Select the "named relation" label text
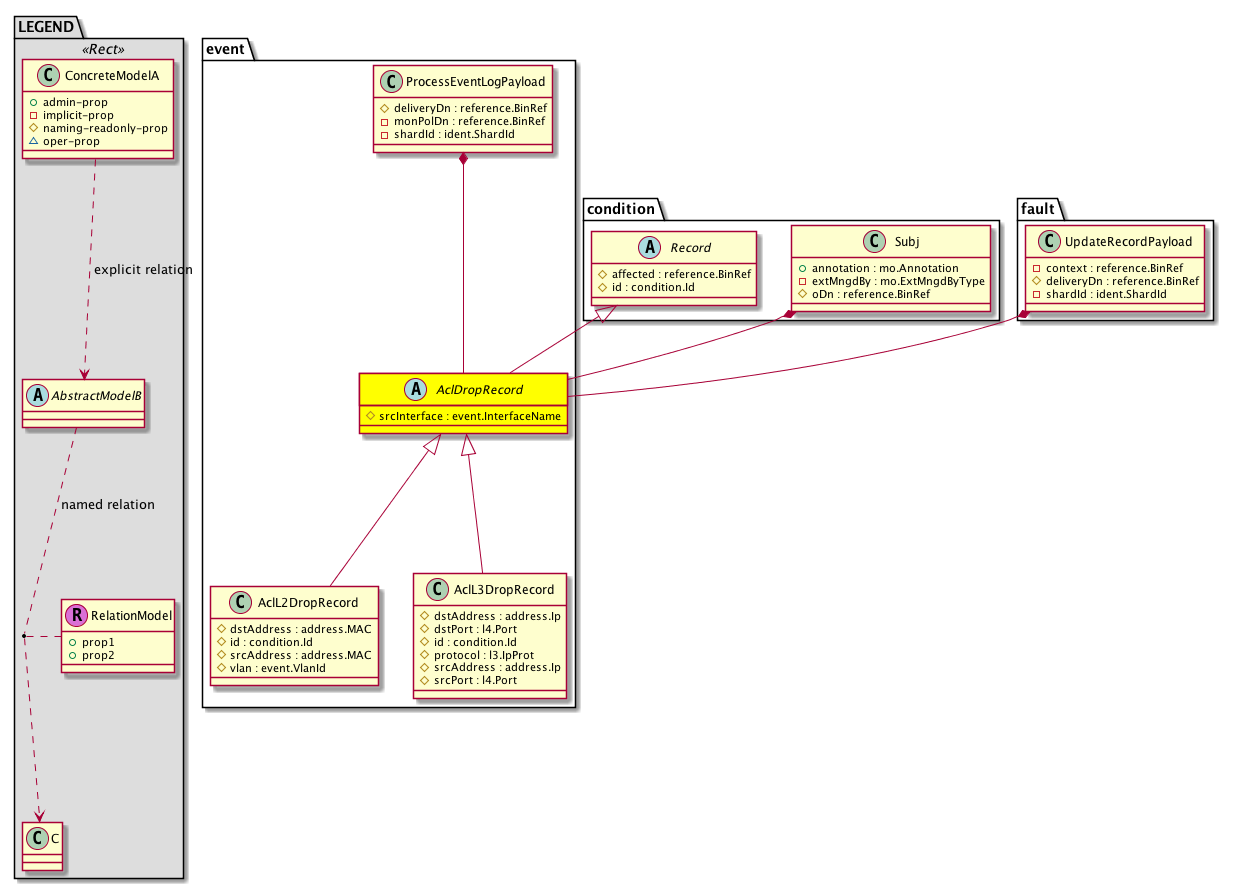 [108, 505]
